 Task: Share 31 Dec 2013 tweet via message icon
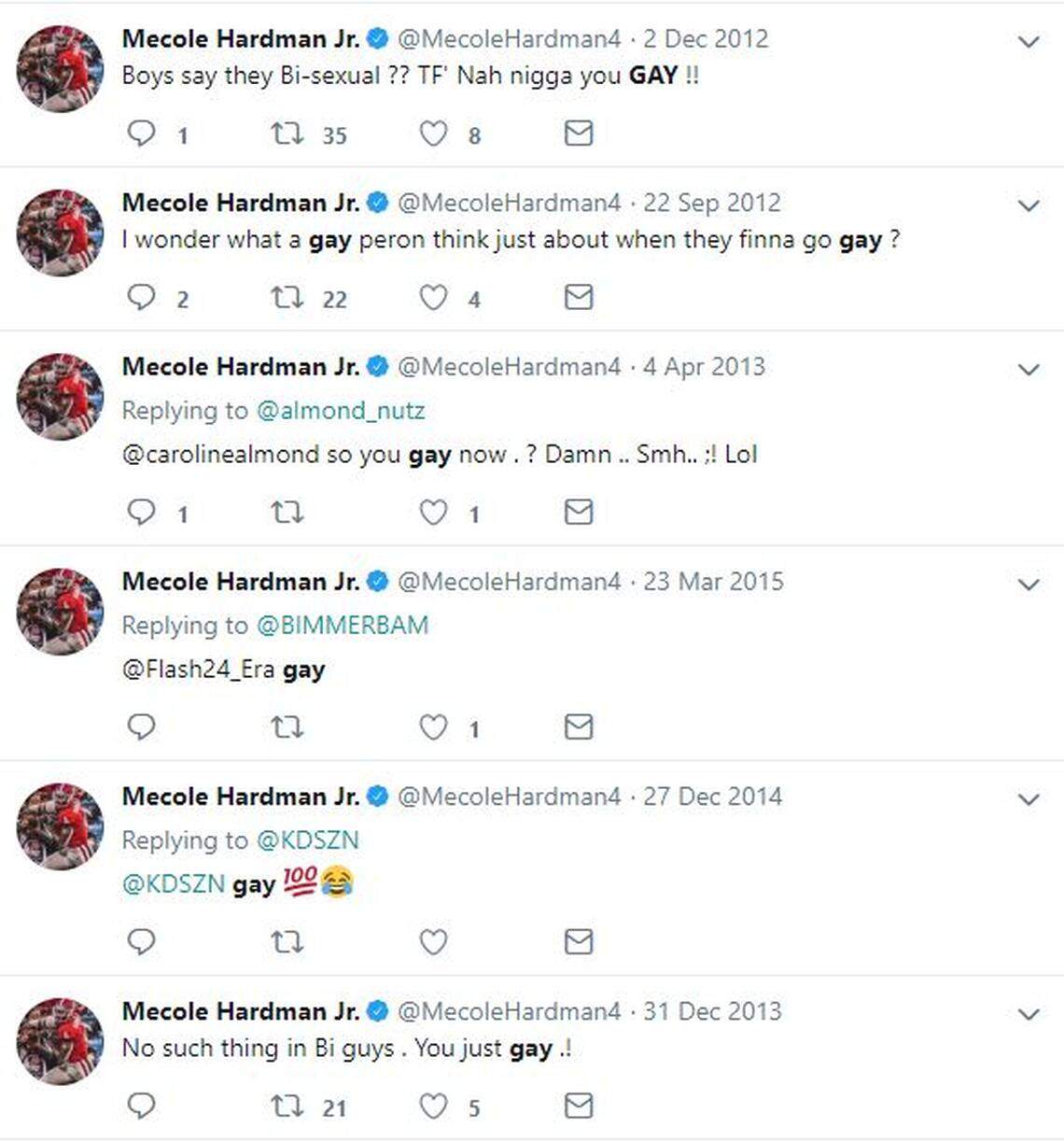tap(579, 1106)
